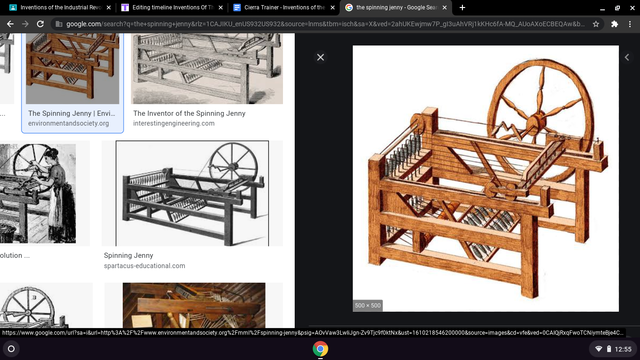Open the Spinning Jenny title link
Viewport: 640px width, 360px height.
[x=128, y=255]
